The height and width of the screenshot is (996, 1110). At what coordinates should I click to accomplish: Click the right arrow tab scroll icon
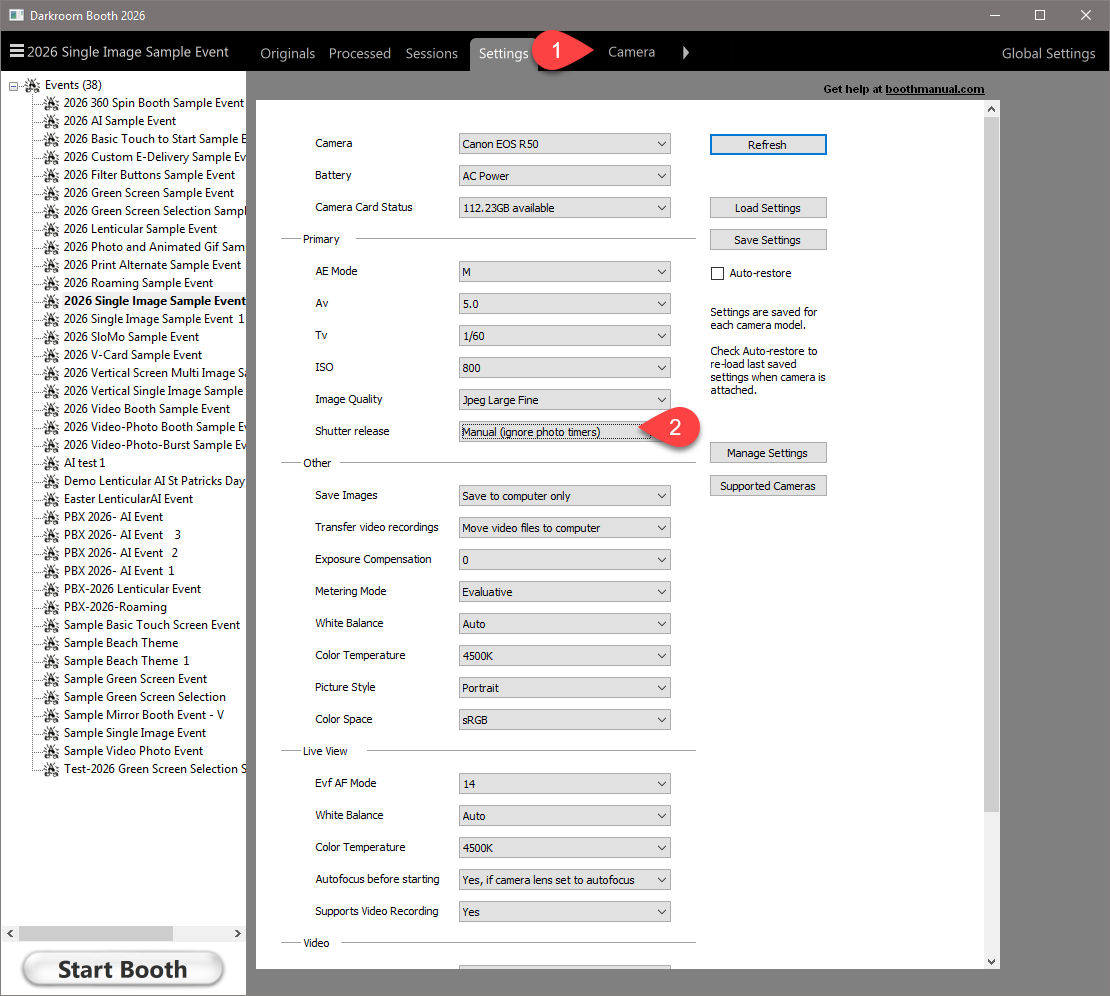[686, 52]
